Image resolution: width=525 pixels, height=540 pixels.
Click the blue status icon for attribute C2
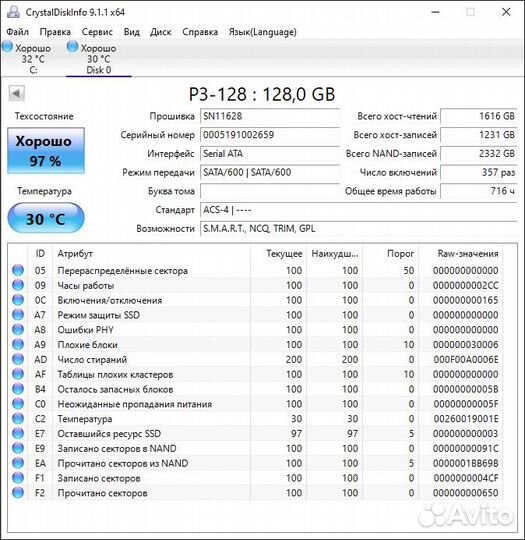point(18,419)
